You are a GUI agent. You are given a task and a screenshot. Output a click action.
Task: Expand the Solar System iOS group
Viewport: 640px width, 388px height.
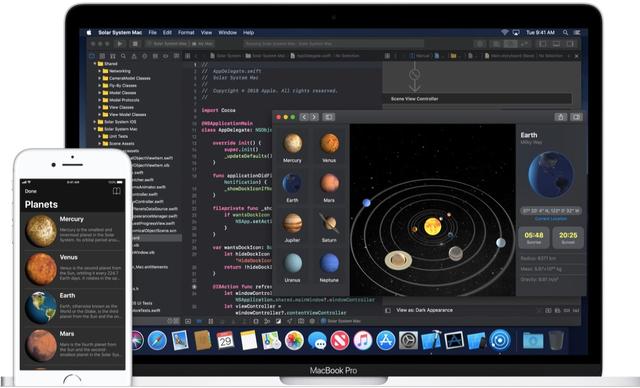[x=95, y=122]
